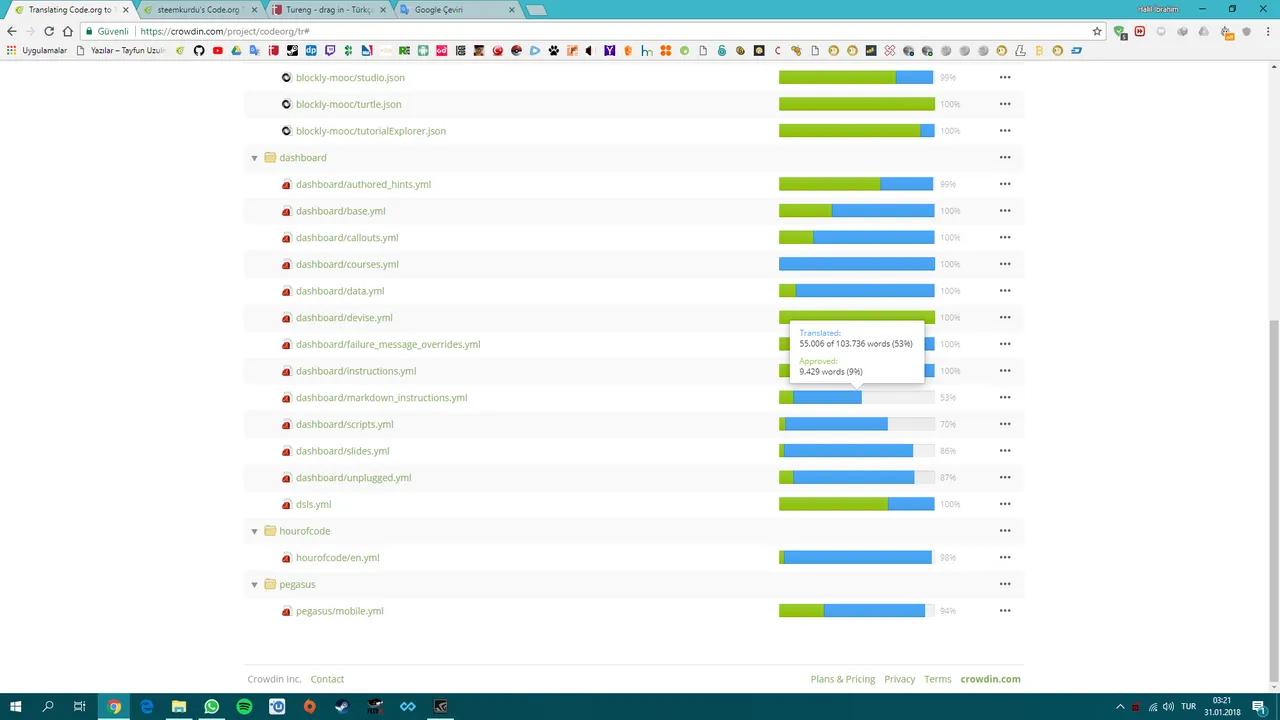Click the progress bar for dashboard/scripts.yml
The image size is (1280, 720).
(857, 424)
